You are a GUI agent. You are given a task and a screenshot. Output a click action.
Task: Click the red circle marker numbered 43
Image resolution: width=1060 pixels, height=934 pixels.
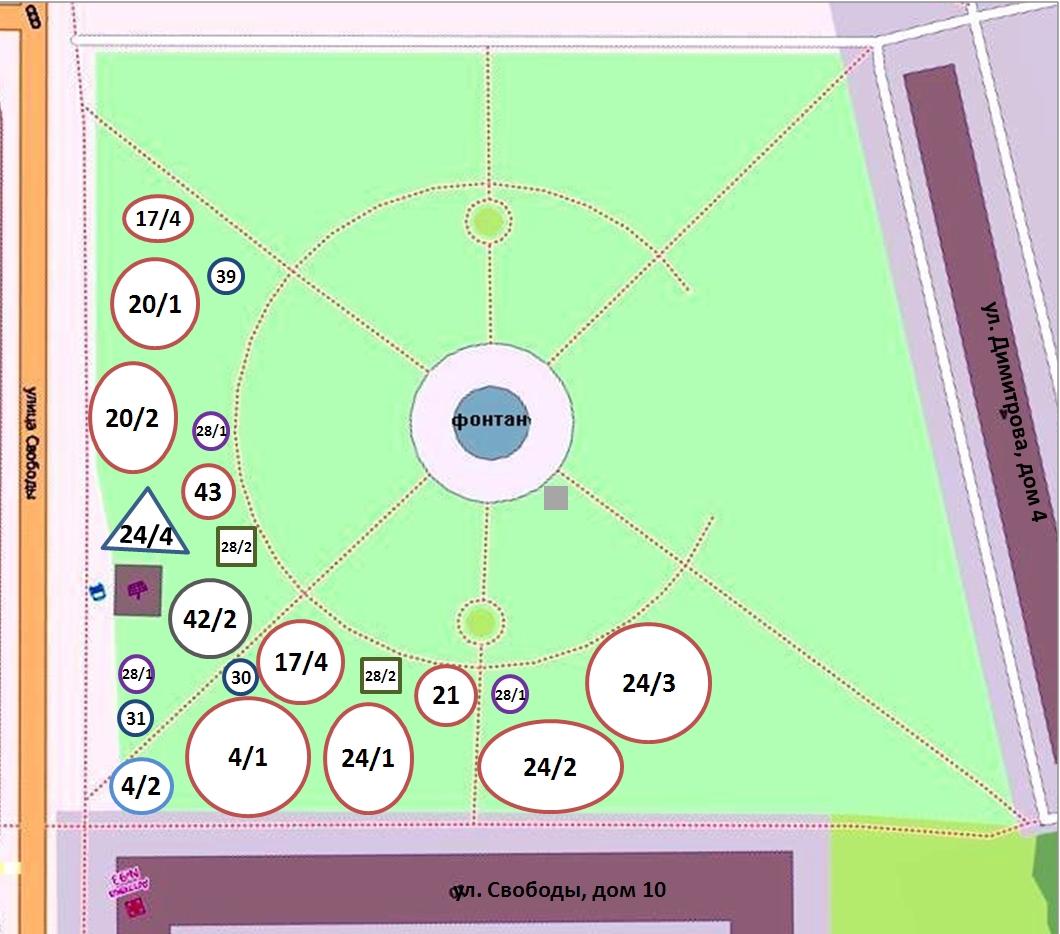pos(208,492)
